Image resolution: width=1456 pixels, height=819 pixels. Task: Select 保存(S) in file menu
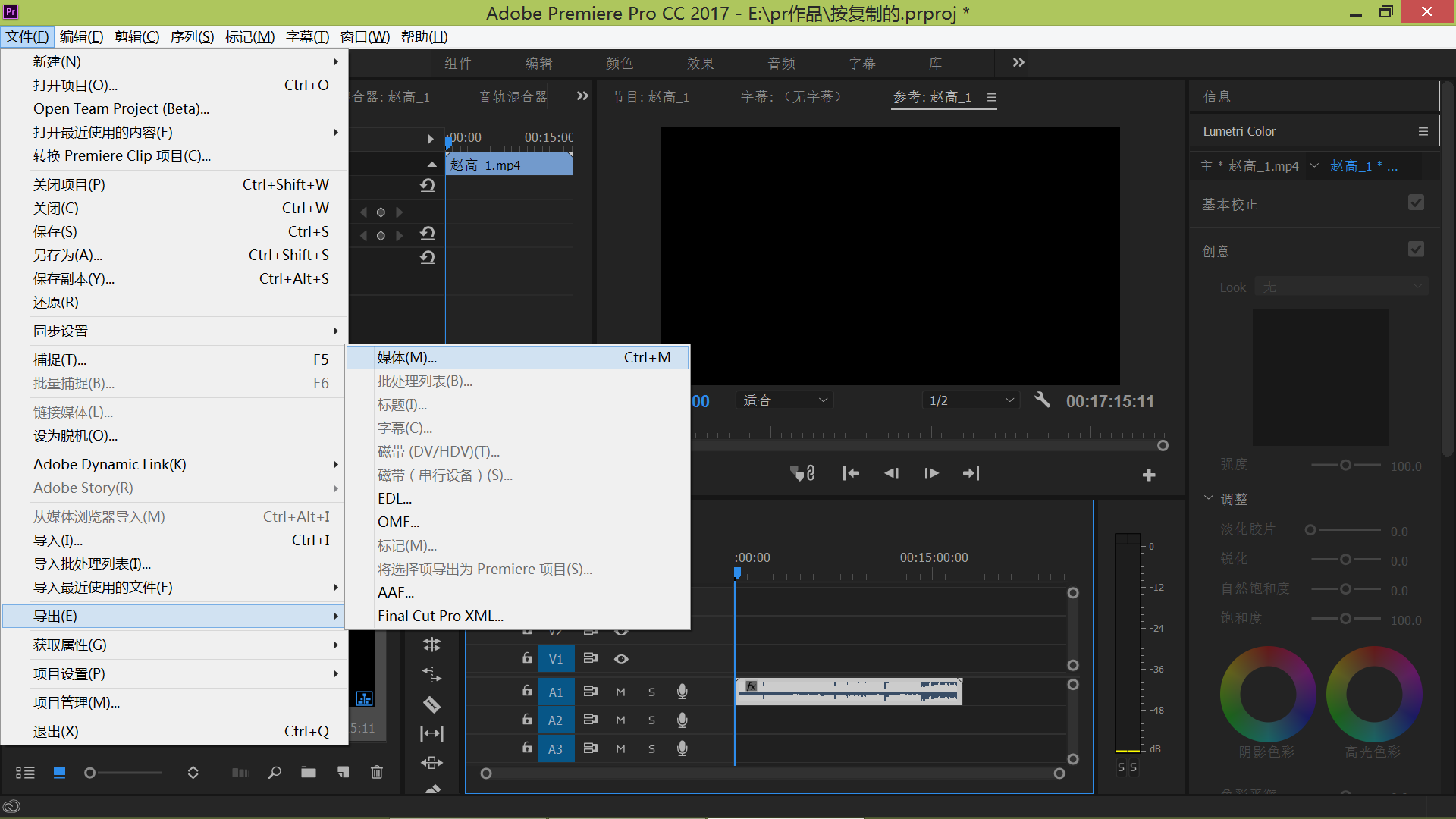[x=174, y=231]
